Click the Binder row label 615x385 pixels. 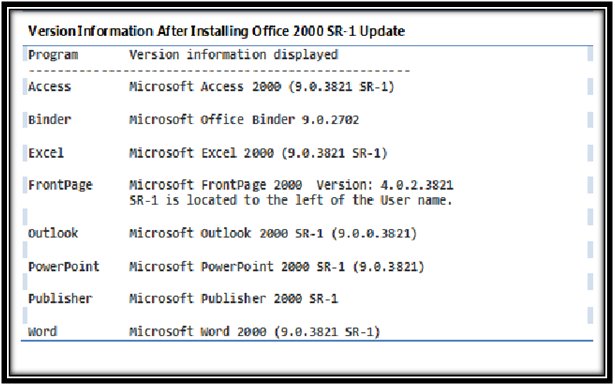(x=49, y=120)
